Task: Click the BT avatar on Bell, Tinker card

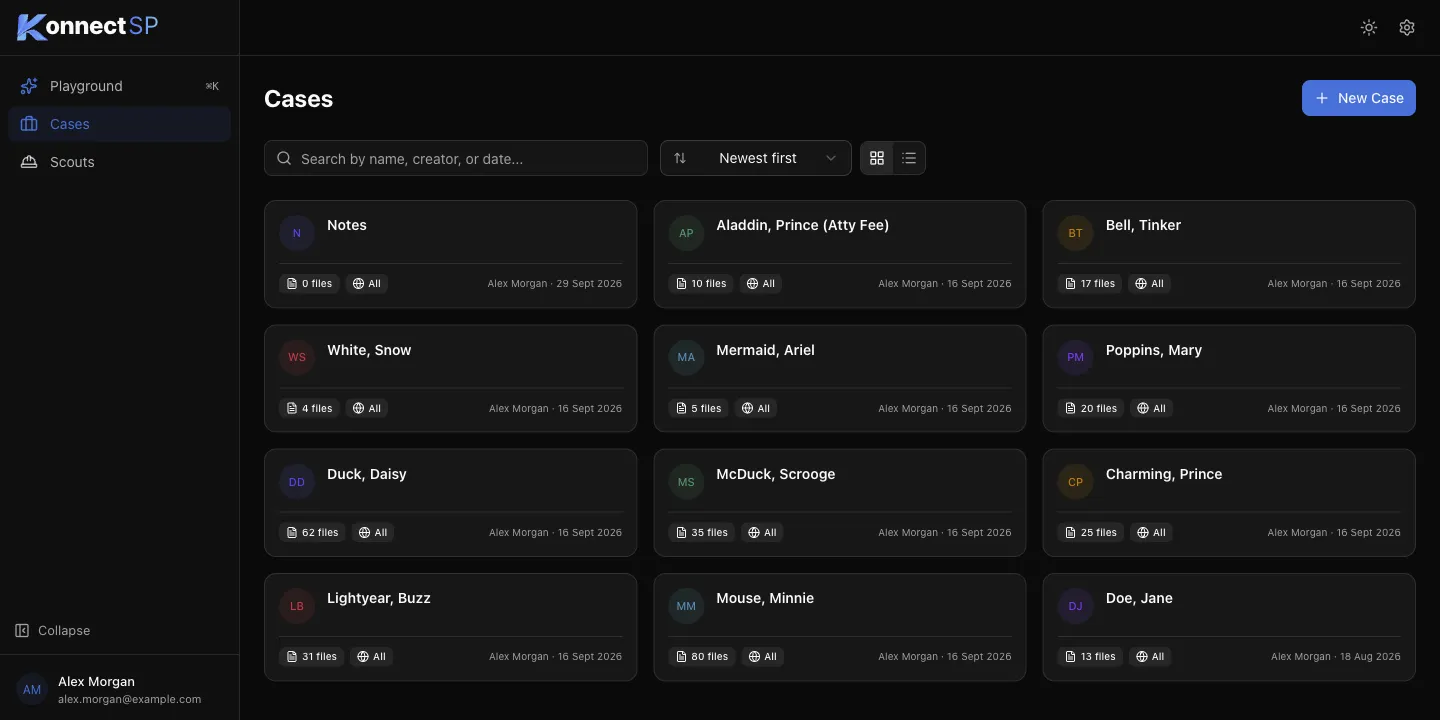Action: tap(1075, 233)
